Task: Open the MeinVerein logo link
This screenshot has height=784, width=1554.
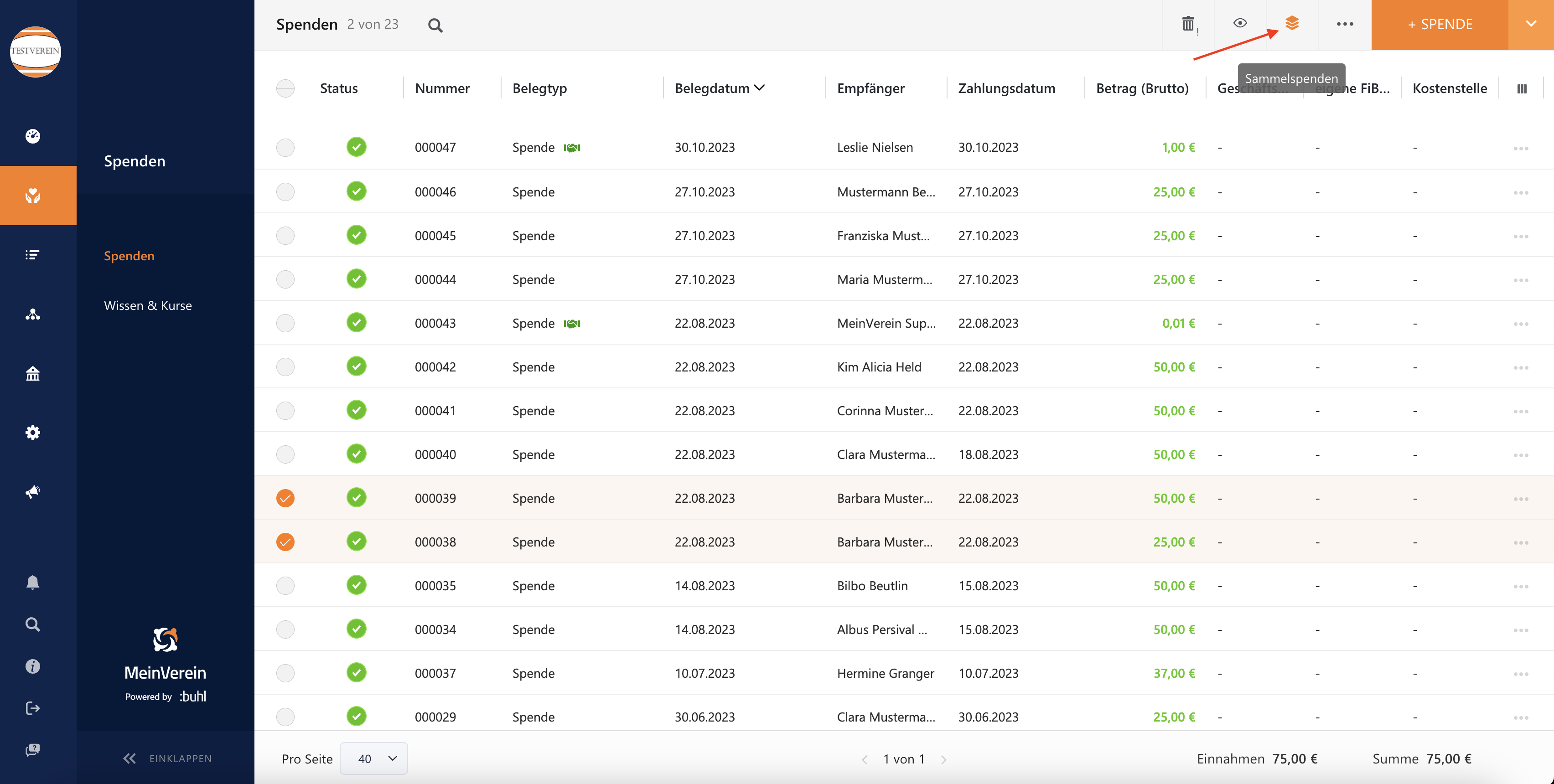Action: 165,665
